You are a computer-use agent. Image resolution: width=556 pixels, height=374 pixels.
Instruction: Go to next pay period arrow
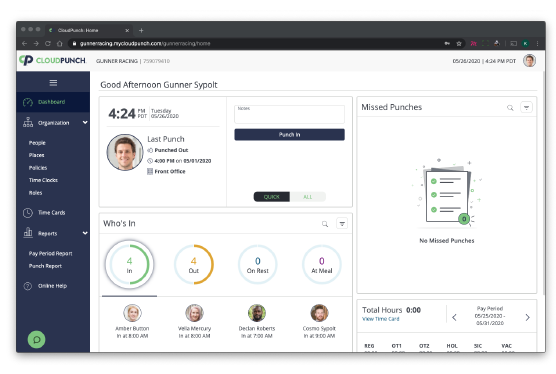(527, 317)
